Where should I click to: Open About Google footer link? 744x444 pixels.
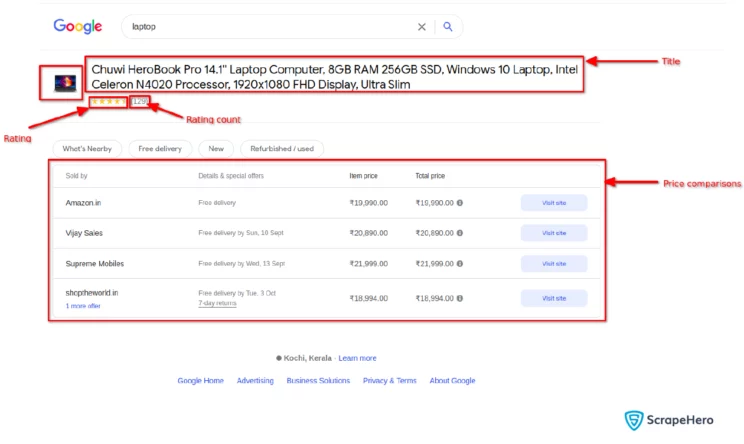click(x=452, y=380)
